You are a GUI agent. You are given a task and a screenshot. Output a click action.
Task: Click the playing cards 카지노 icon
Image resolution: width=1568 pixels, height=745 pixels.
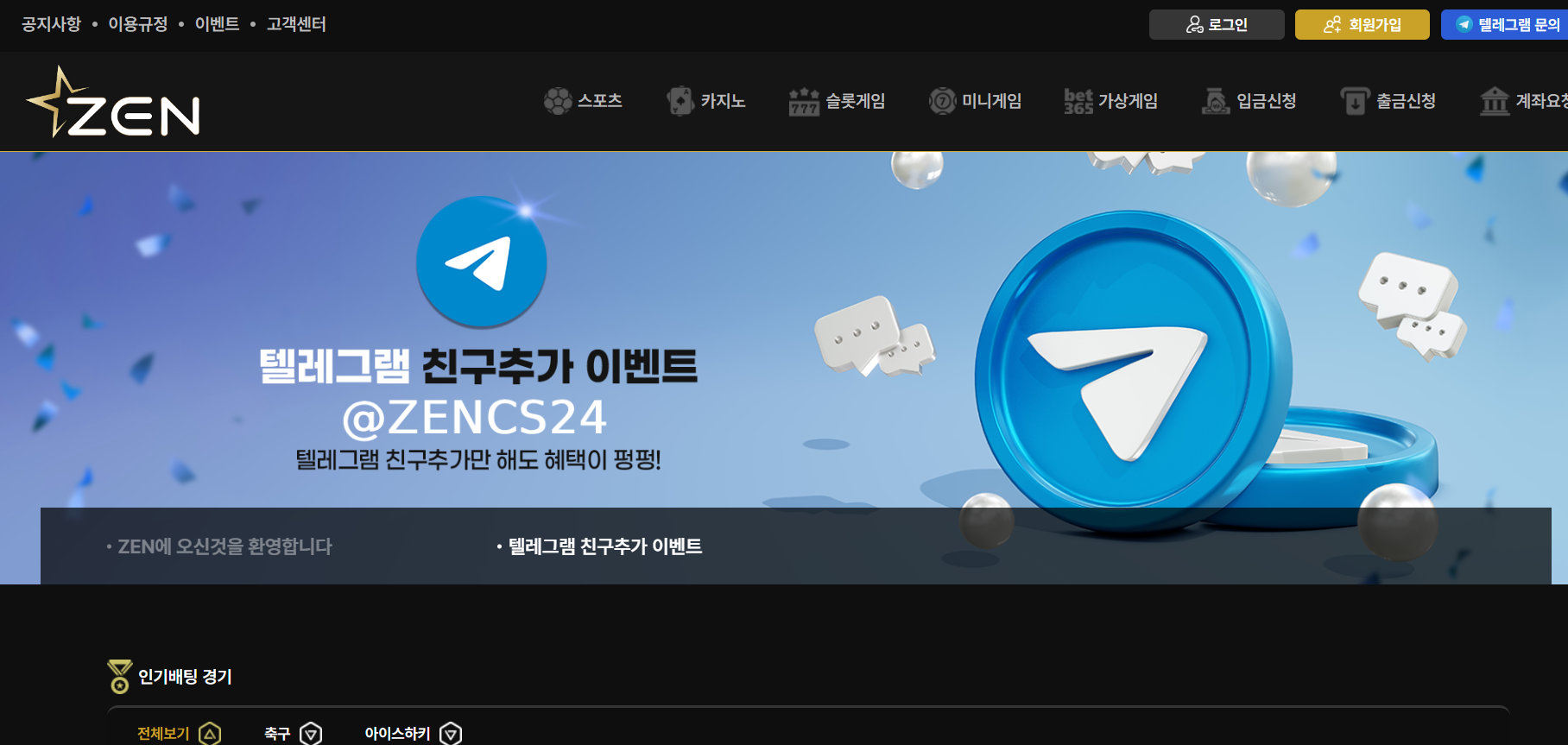pos(680,101)
